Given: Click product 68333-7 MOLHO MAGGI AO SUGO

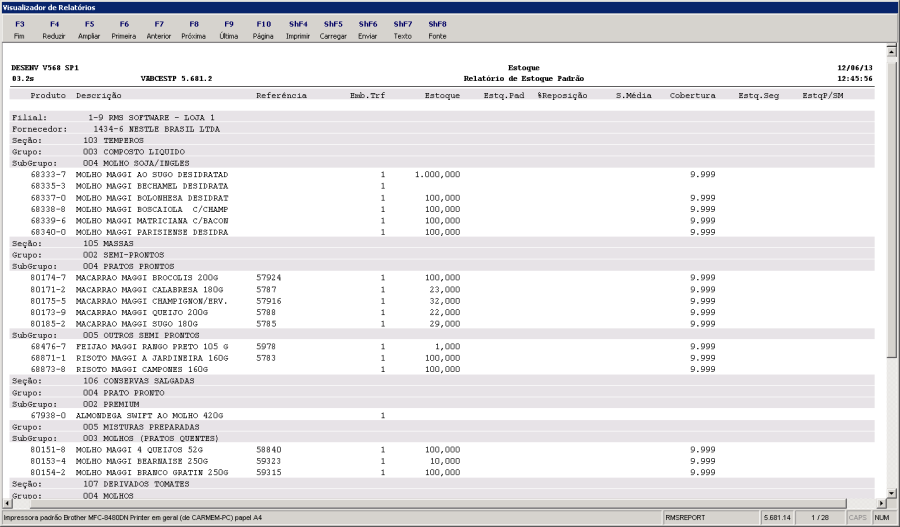Looking at the screenshot, I should tap(442, 175).
